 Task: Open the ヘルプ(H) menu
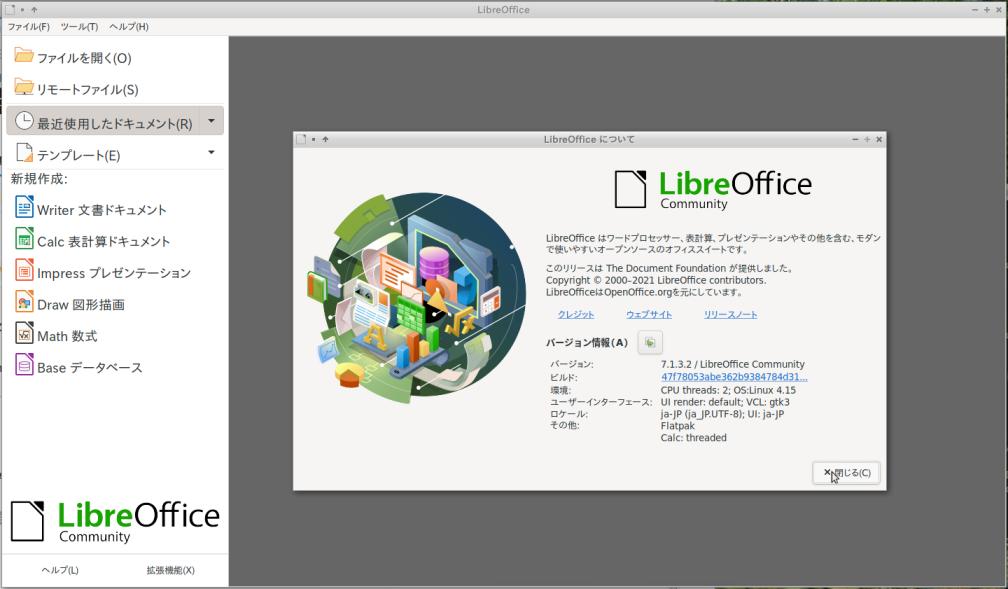point(129,26)
